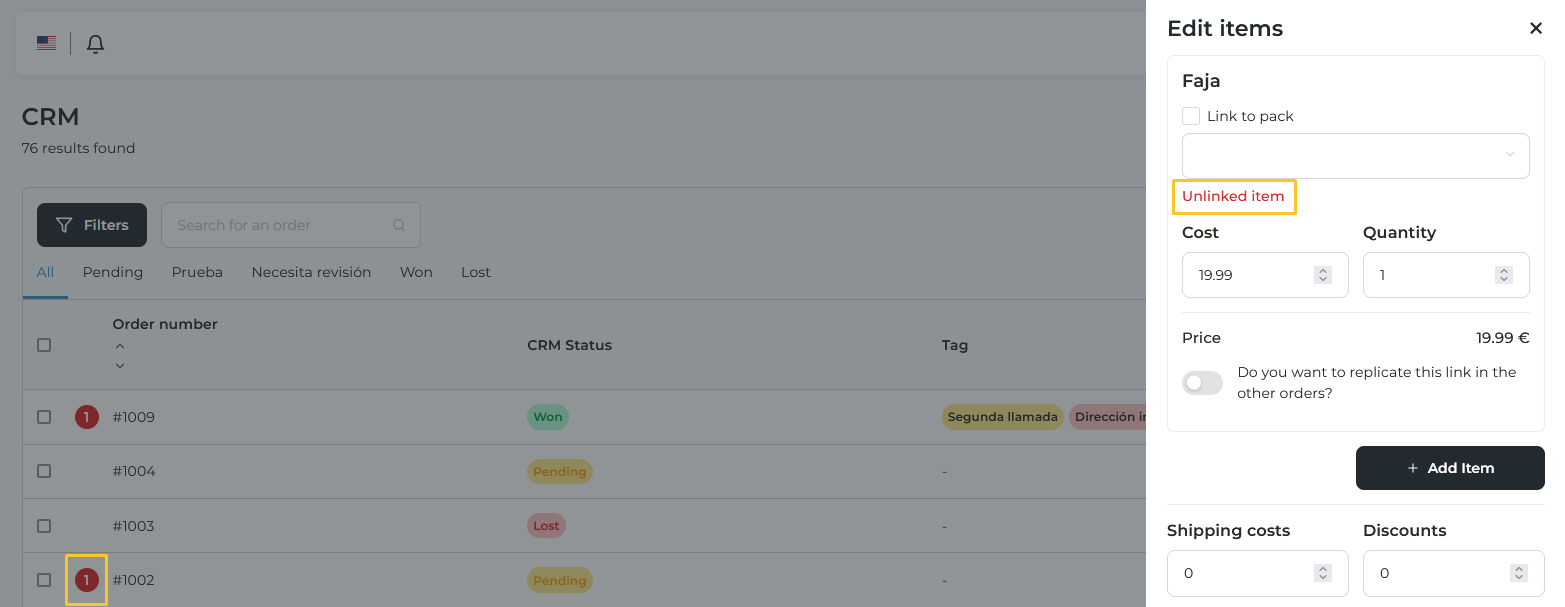Viewport: 1565px width, 607px height.
Task: Open the Filters button
Action: click(x=92, y=225)
